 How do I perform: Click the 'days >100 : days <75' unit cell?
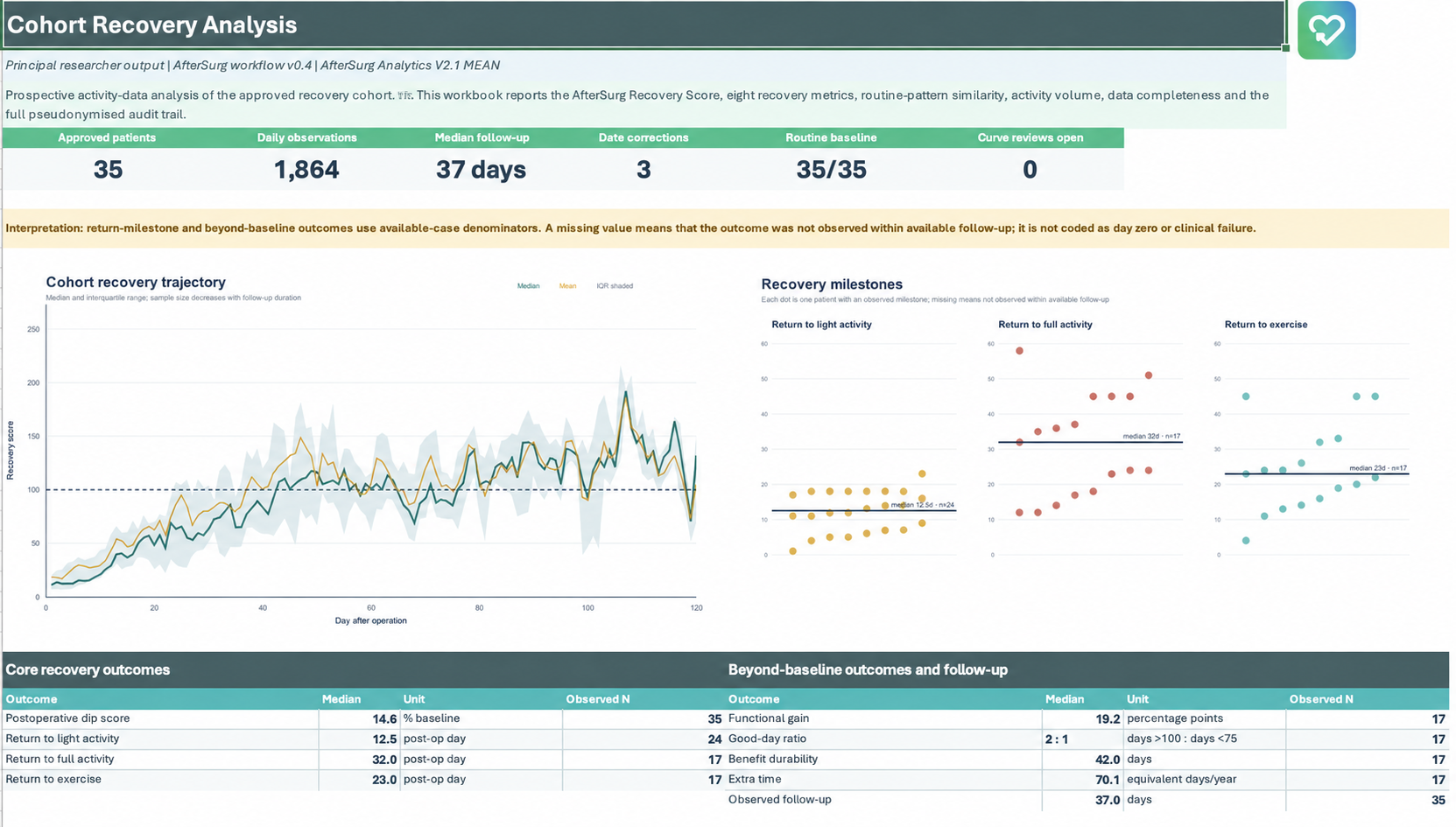[1205, 739]
